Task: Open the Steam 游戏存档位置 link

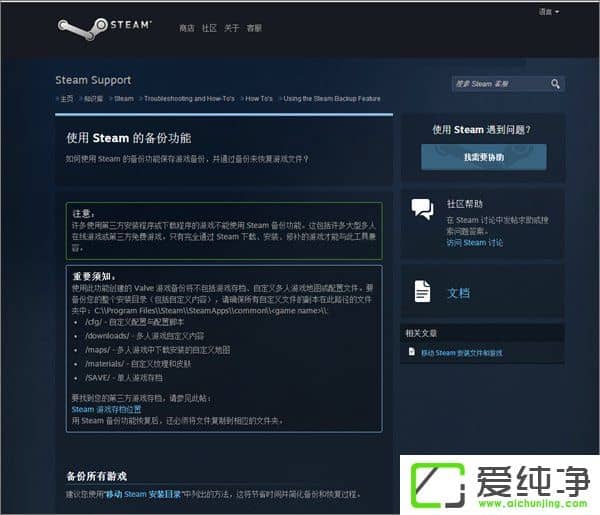Action: coord(106,409)
